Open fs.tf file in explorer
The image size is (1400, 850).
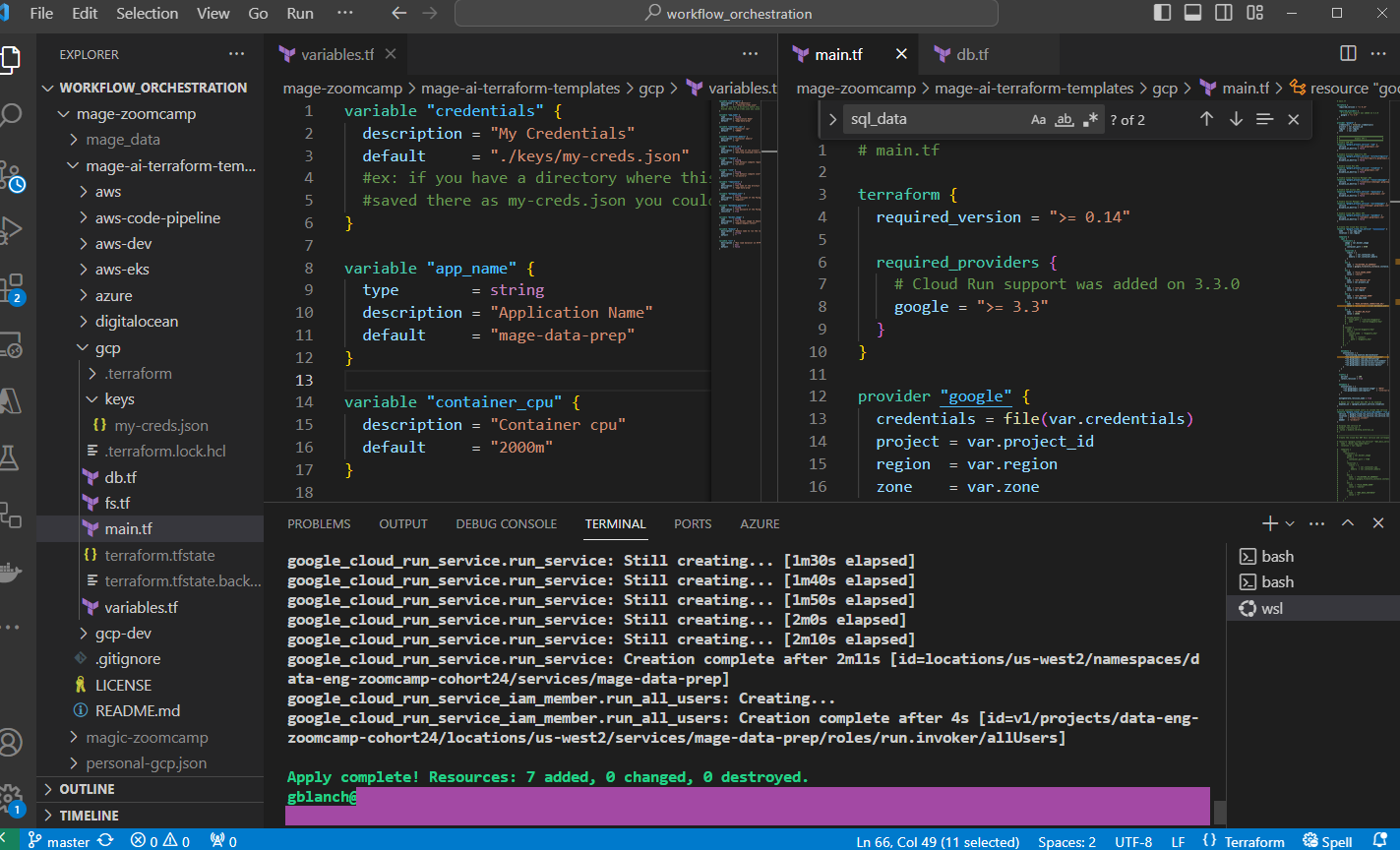(x=151, y=503)
